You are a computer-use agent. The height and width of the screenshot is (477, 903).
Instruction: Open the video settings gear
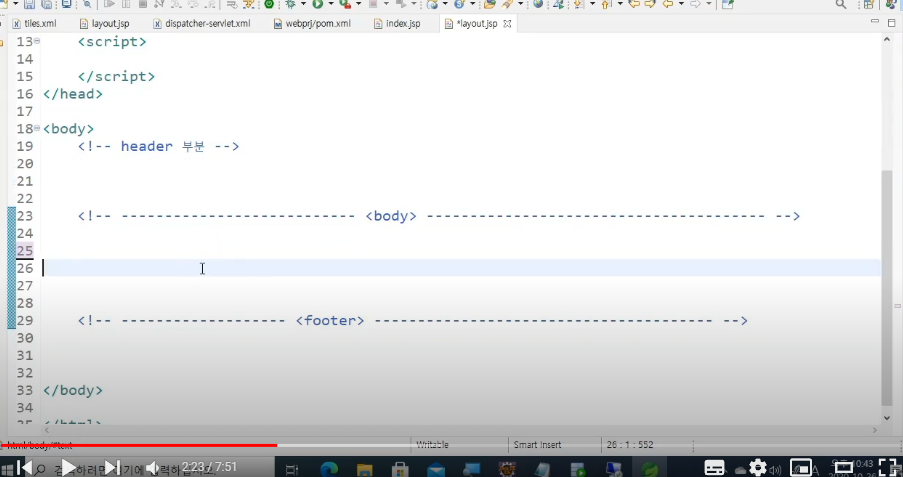coord(758,467)
